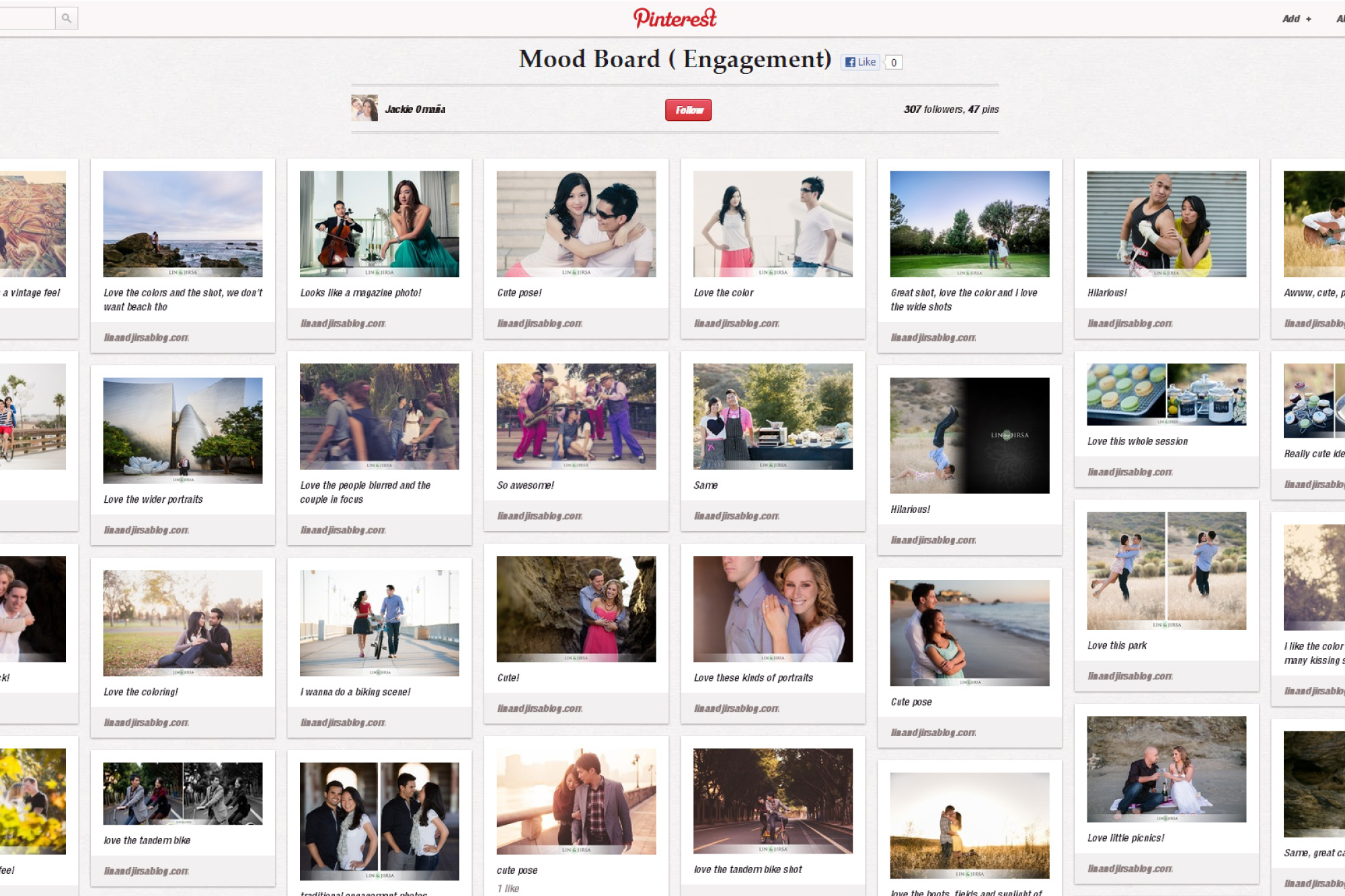
Task: Click the Pinterest logo
Action: pyautogui.click(x=675, y=18)
